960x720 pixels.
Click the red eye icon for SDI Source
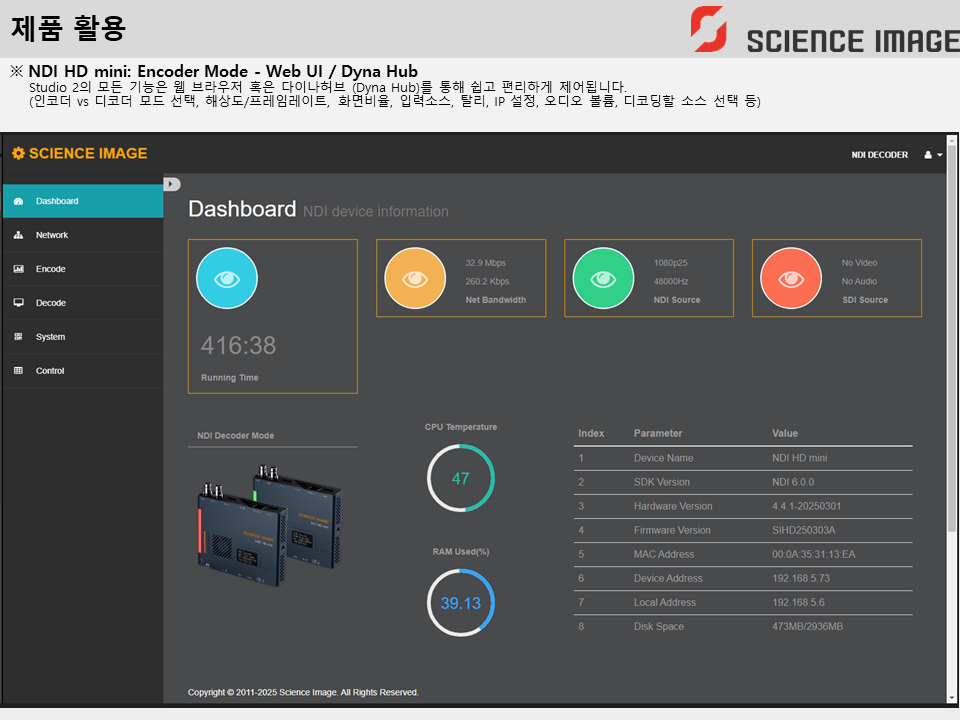pos(791,279)
